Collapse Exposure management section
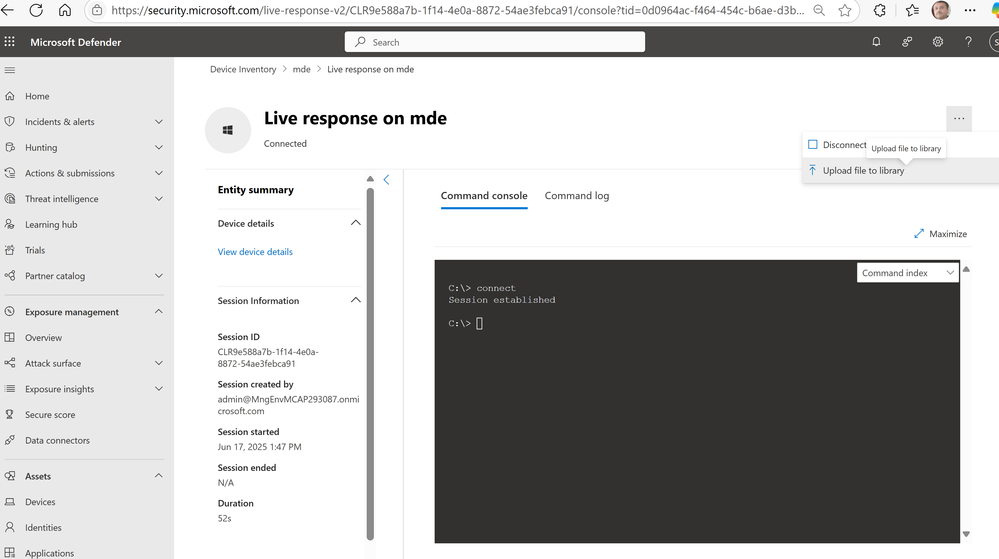Viewport: 999px width, 559px height. point(159,312)
